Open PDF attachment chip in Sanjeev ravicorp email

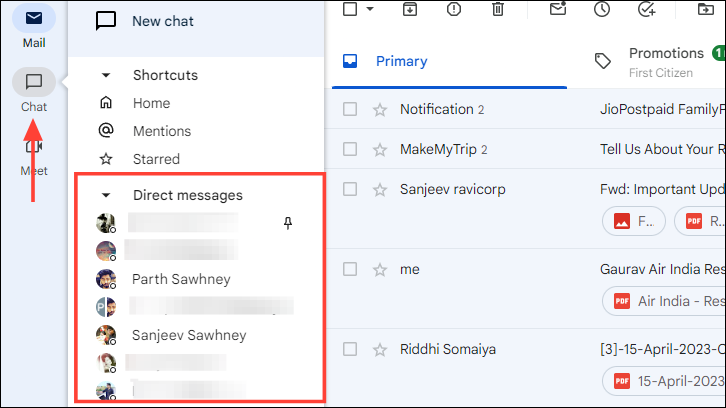(x=700, y=221)
